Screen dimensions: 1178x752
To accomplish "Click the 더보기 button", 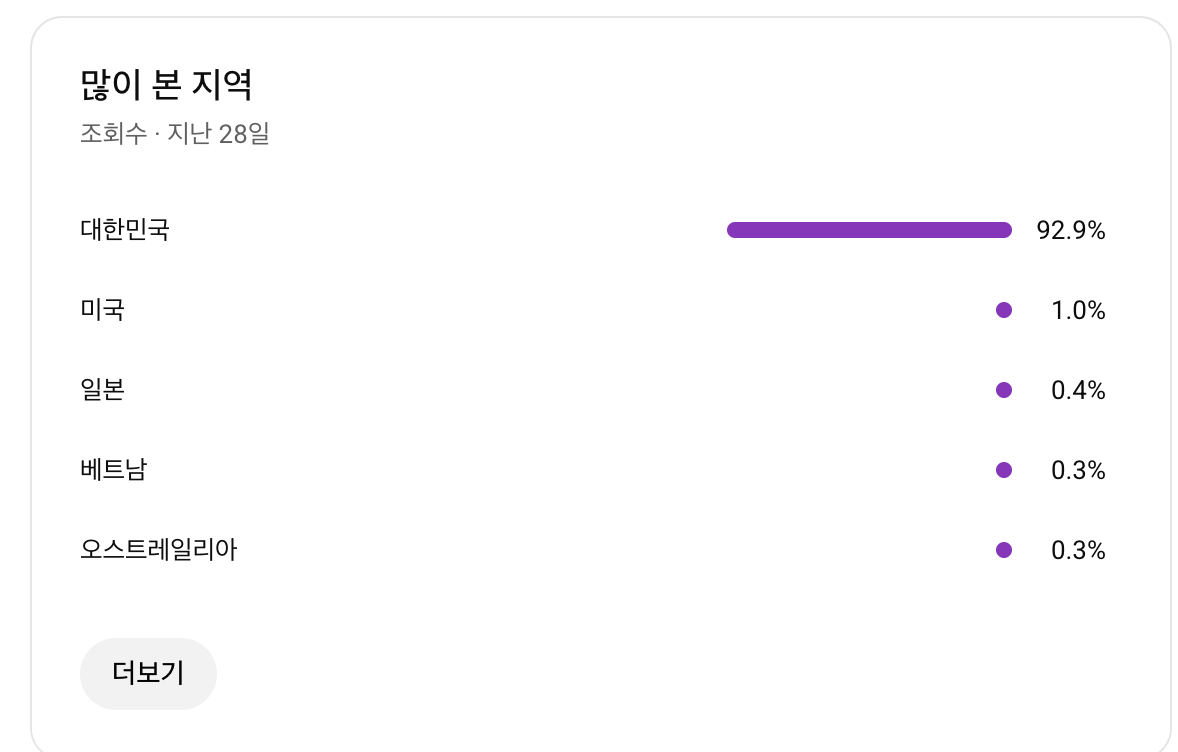I will (148, 673).
